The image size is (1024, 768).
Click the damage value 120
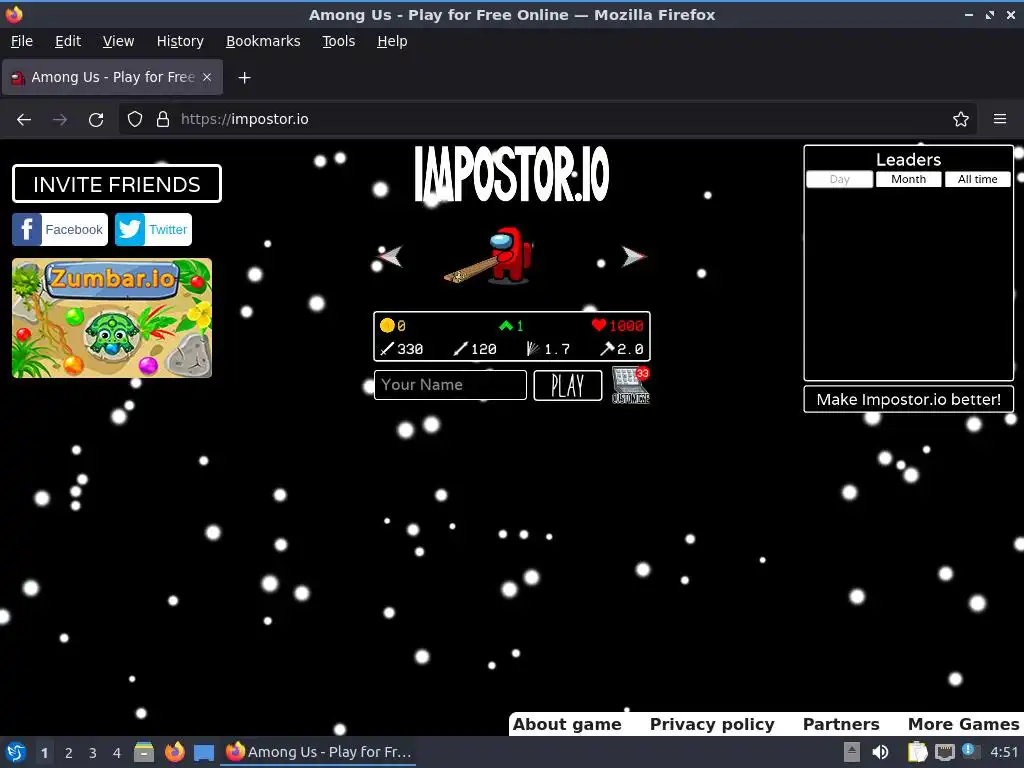coord(475,349)
